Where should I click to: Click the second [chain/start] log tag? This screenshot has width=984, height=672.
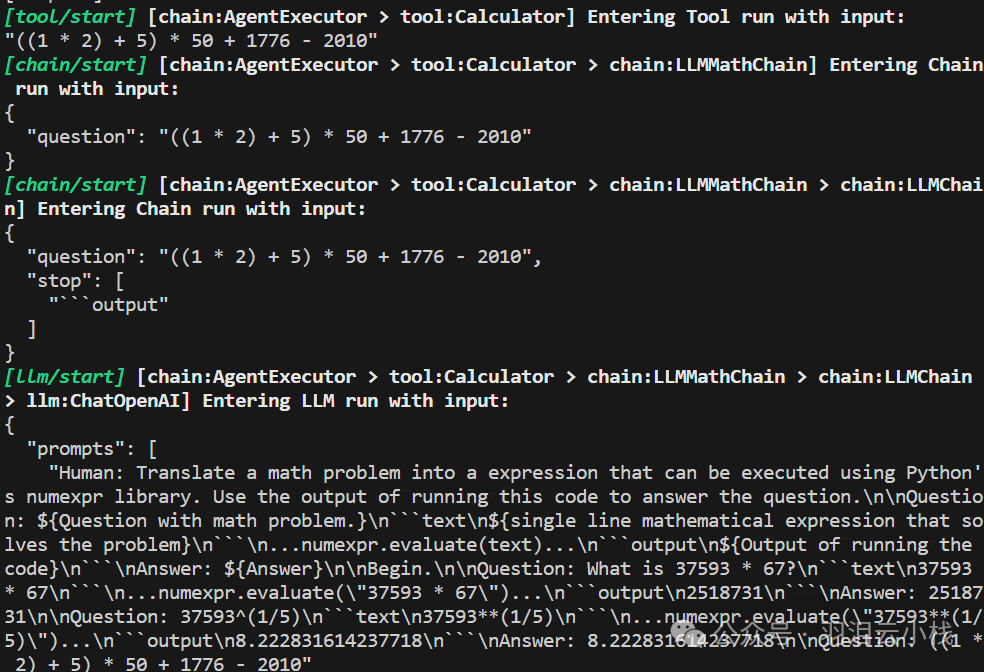[75, 185]
